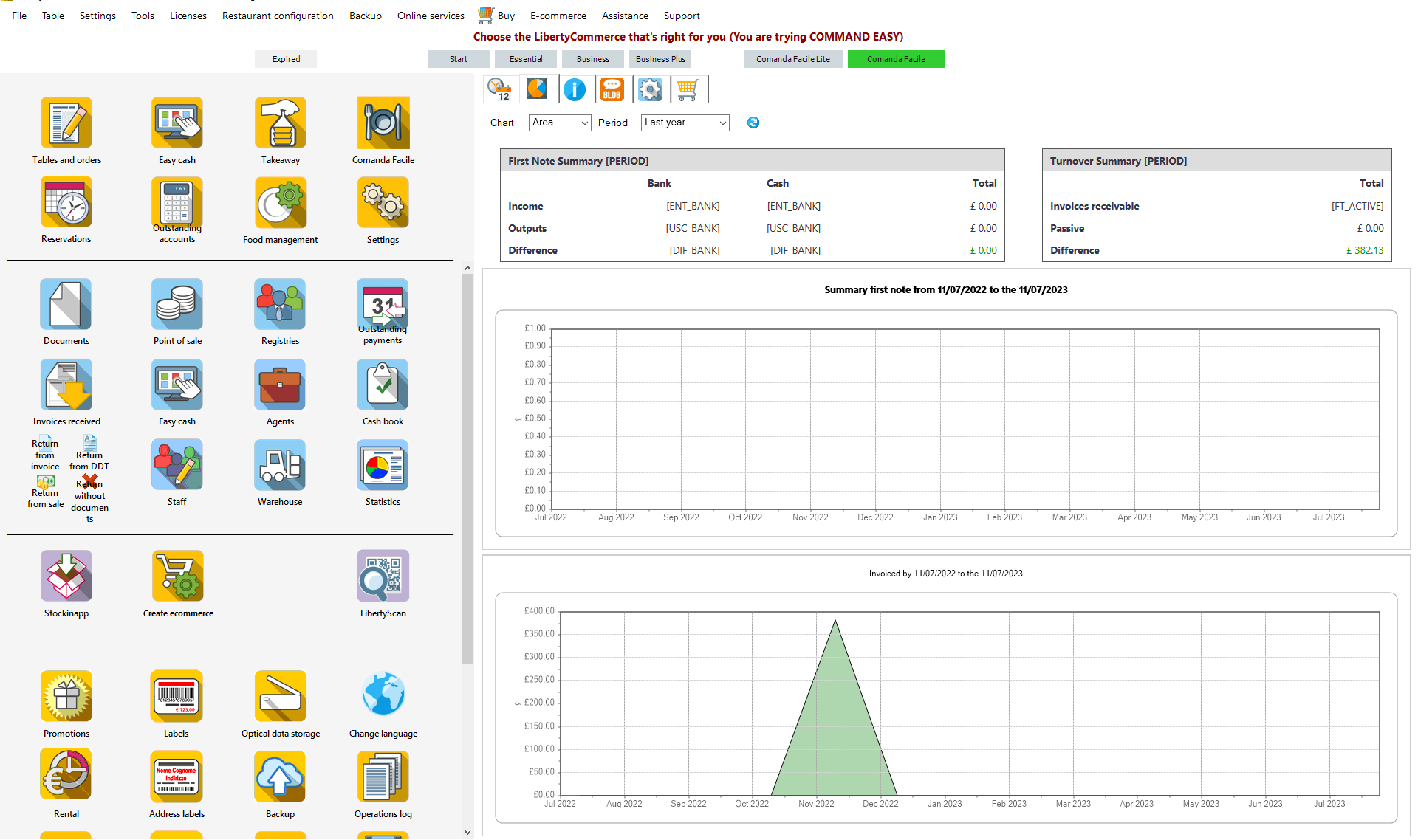Open the Buy menu

tap(497, 15)
